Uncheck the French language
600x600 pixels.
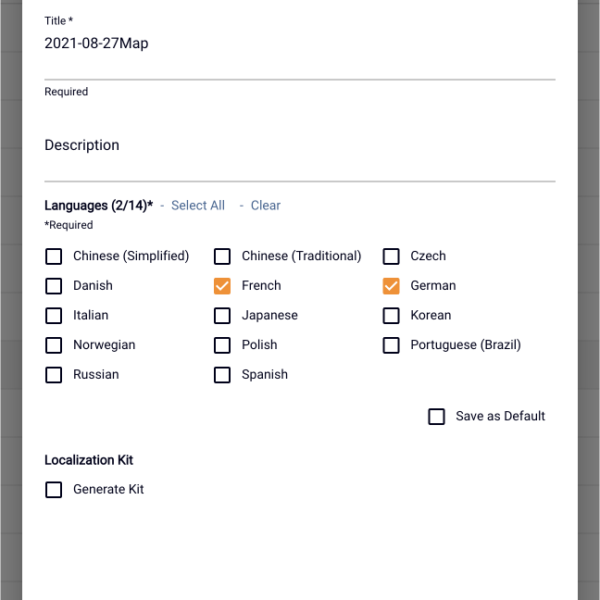(222, 286)
